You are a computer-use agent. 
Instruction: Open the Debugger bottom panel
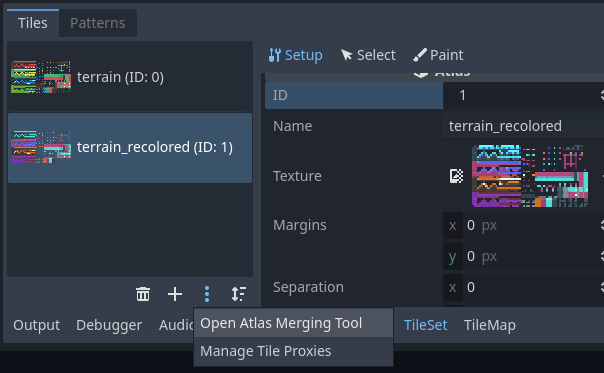pos(109,325)
